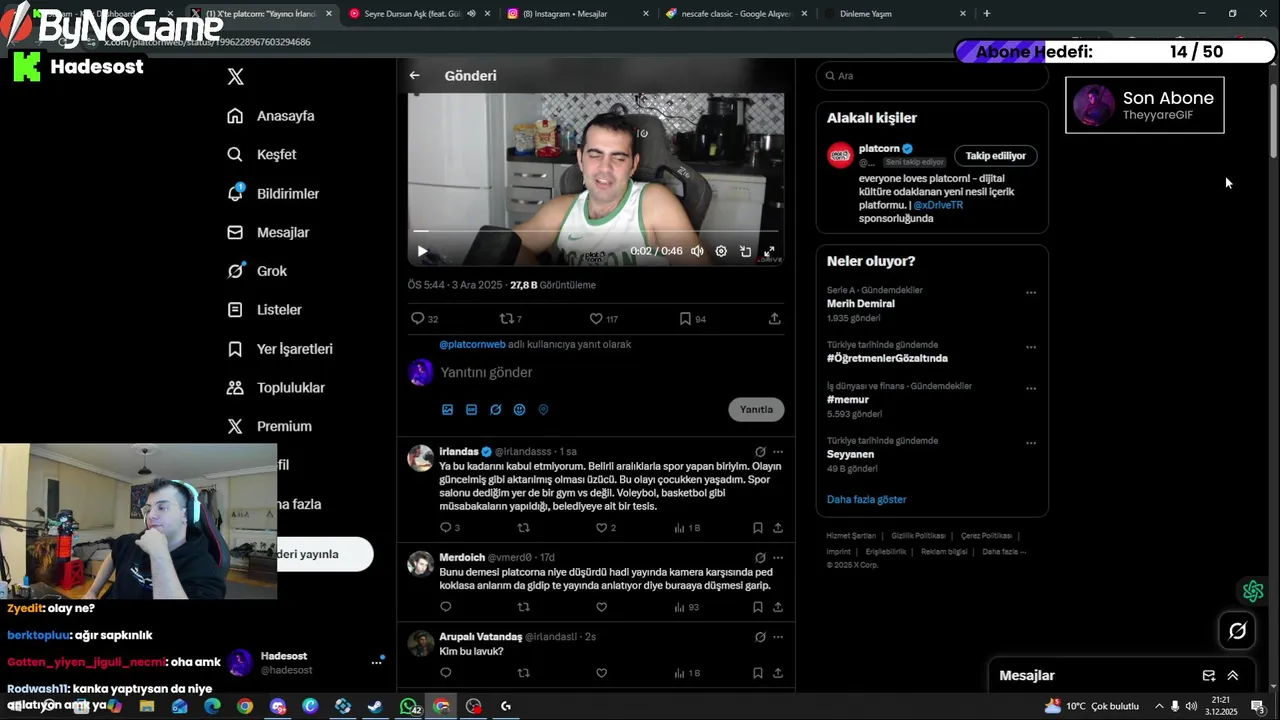This screenshot has height=720, width=1280.
Task: Open more options on the Arupalı Vatandaş reply
Action: pyautogui.click(x=778, y=637)
